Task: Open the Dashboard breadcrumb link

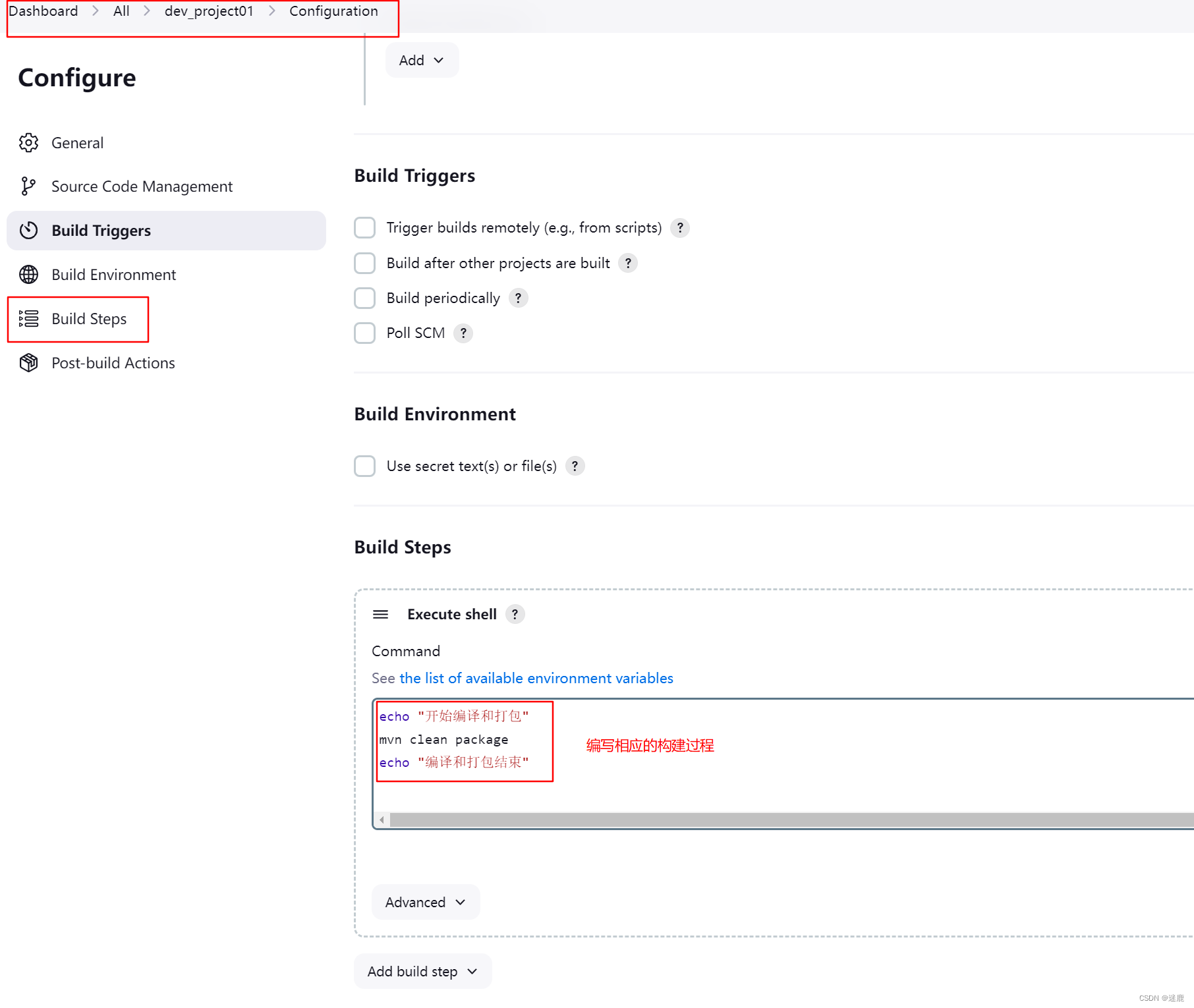Action: pyautogui.click(x=43, y=11)
